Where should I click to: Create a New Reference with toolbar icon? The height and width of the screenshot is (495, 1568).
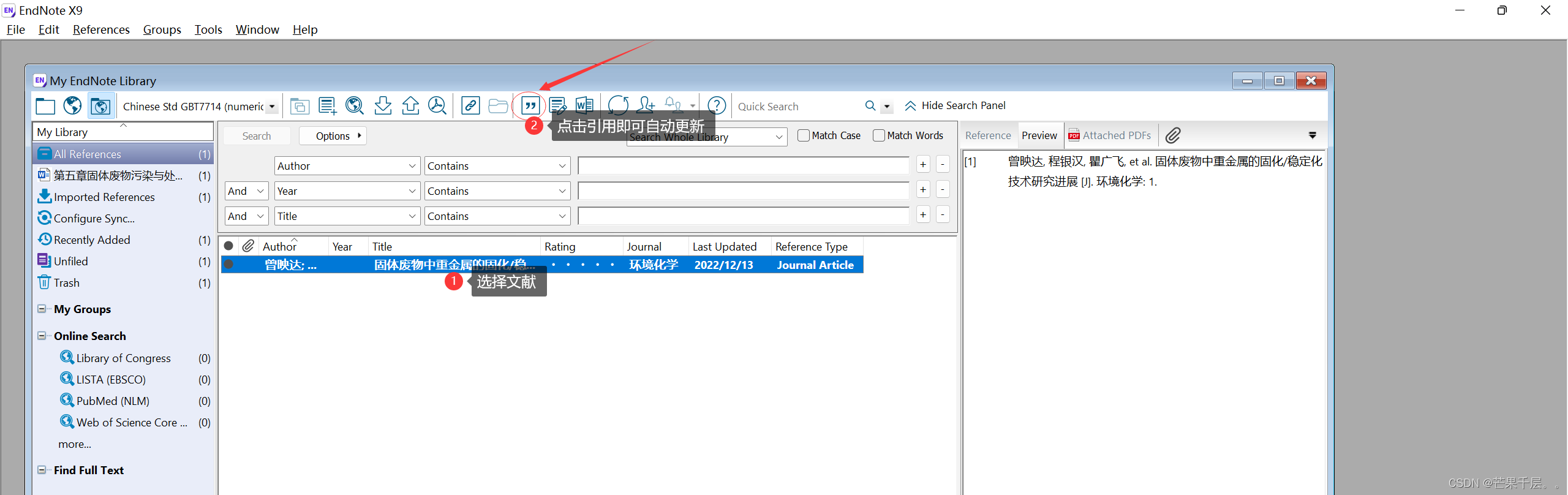pyautogui.click(x=327, y=106)
